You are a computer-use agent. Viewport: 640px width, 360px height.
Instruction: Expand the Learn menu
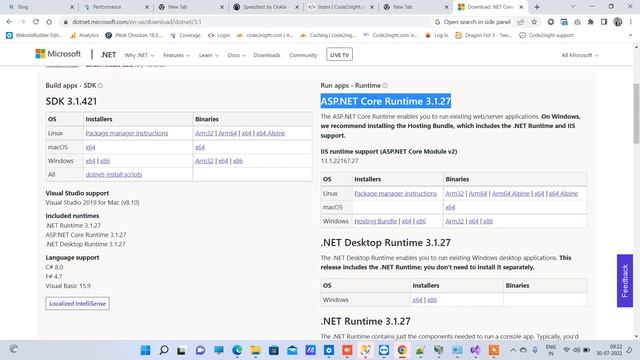click(x=209, y=55)
